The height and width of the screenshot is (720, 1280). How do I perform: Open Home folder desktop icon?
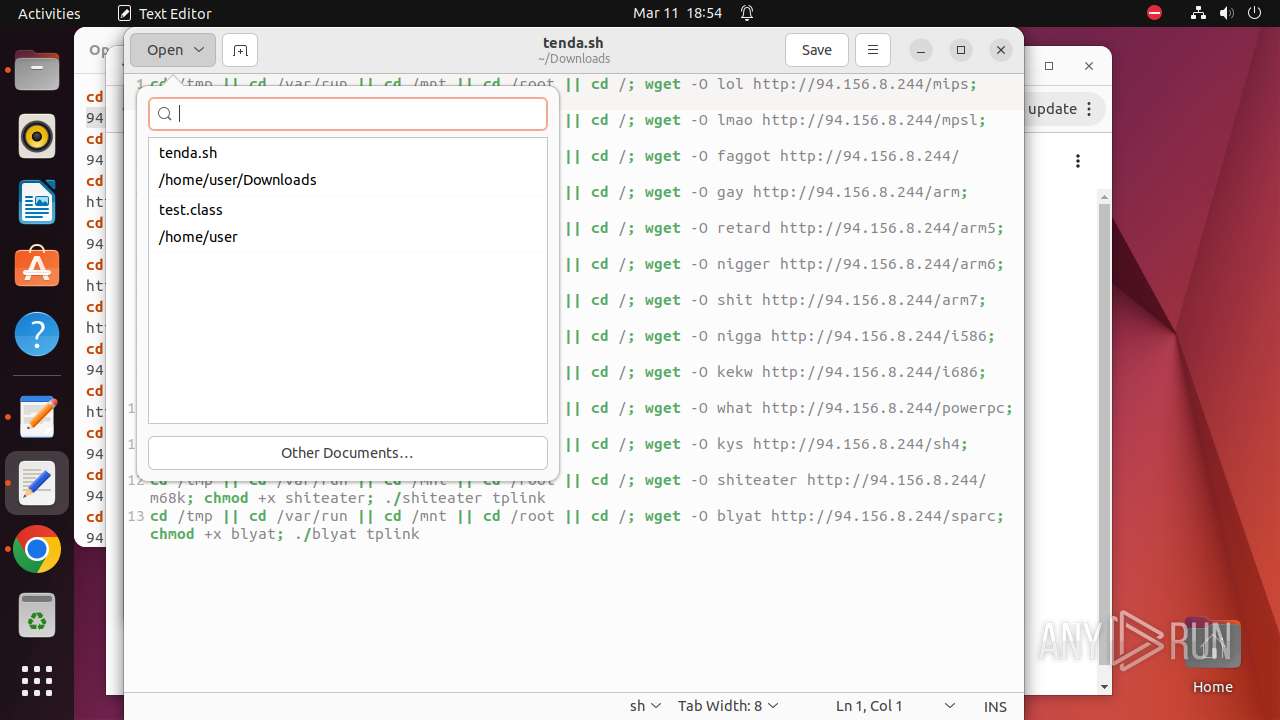tap(1212, 657)
